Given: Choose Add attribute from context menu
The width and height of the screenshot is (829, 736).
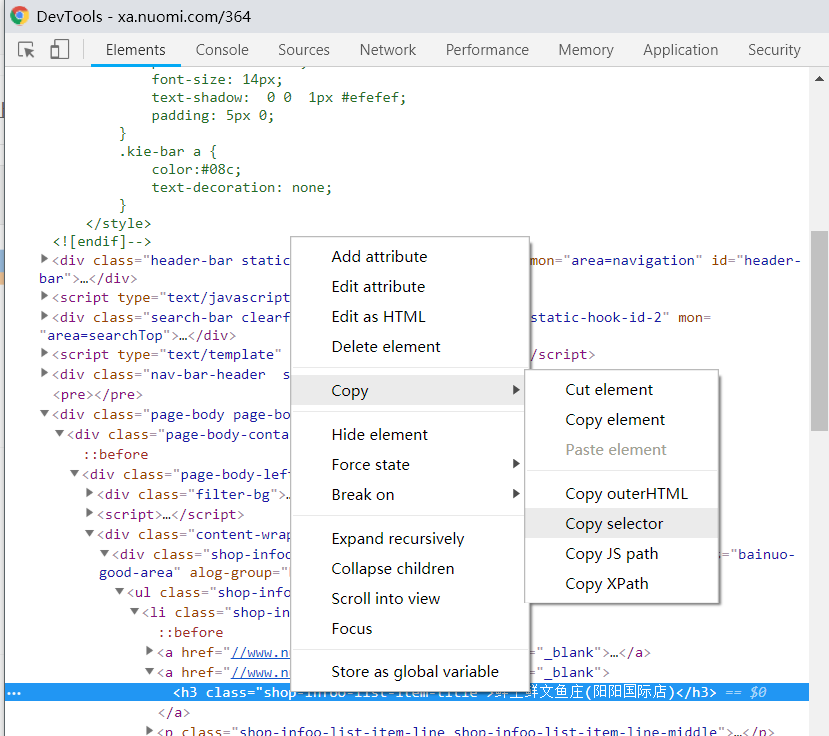Looking at the screenshot, I should pyautogui.click(x=410, y=256).
